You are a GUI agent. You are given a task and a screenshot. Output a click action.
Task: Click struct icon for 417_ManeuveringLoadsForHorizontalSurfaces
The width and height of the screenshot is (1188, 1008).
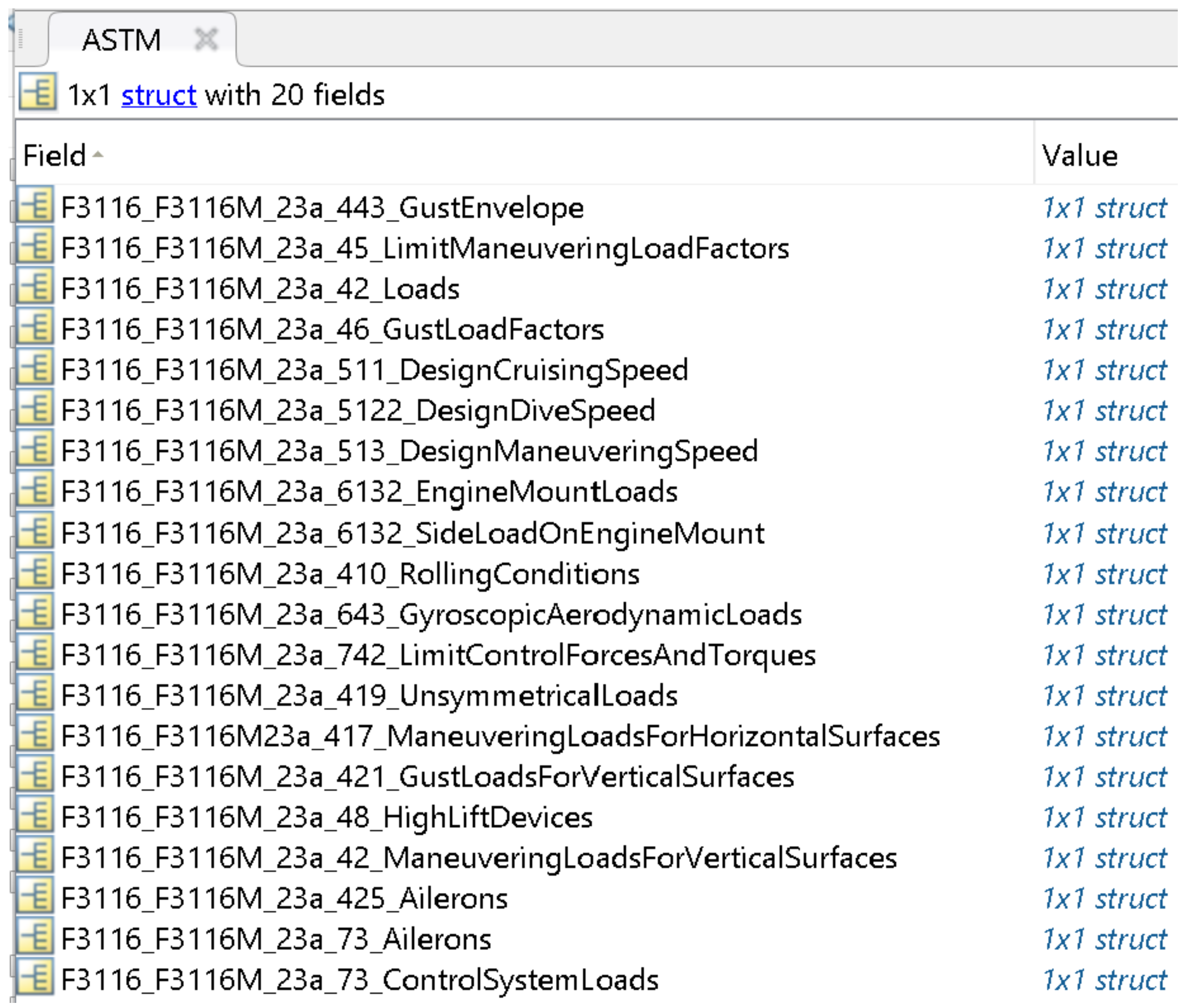(35, 733)
